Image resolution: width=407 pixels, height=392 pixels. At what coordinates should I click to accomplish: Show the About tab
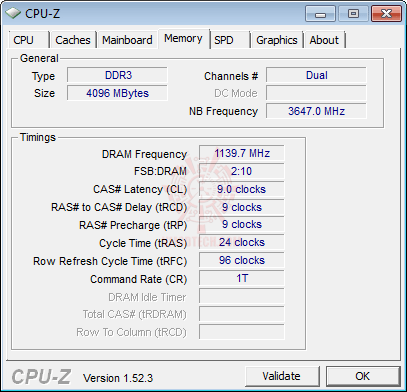click(324, 40)
